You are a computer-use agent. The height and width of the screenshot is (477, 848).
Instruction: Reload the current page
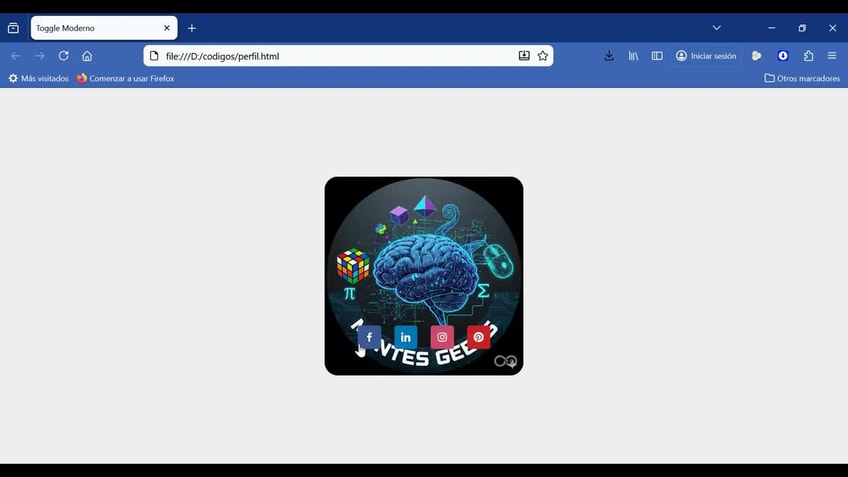(63, 56)
